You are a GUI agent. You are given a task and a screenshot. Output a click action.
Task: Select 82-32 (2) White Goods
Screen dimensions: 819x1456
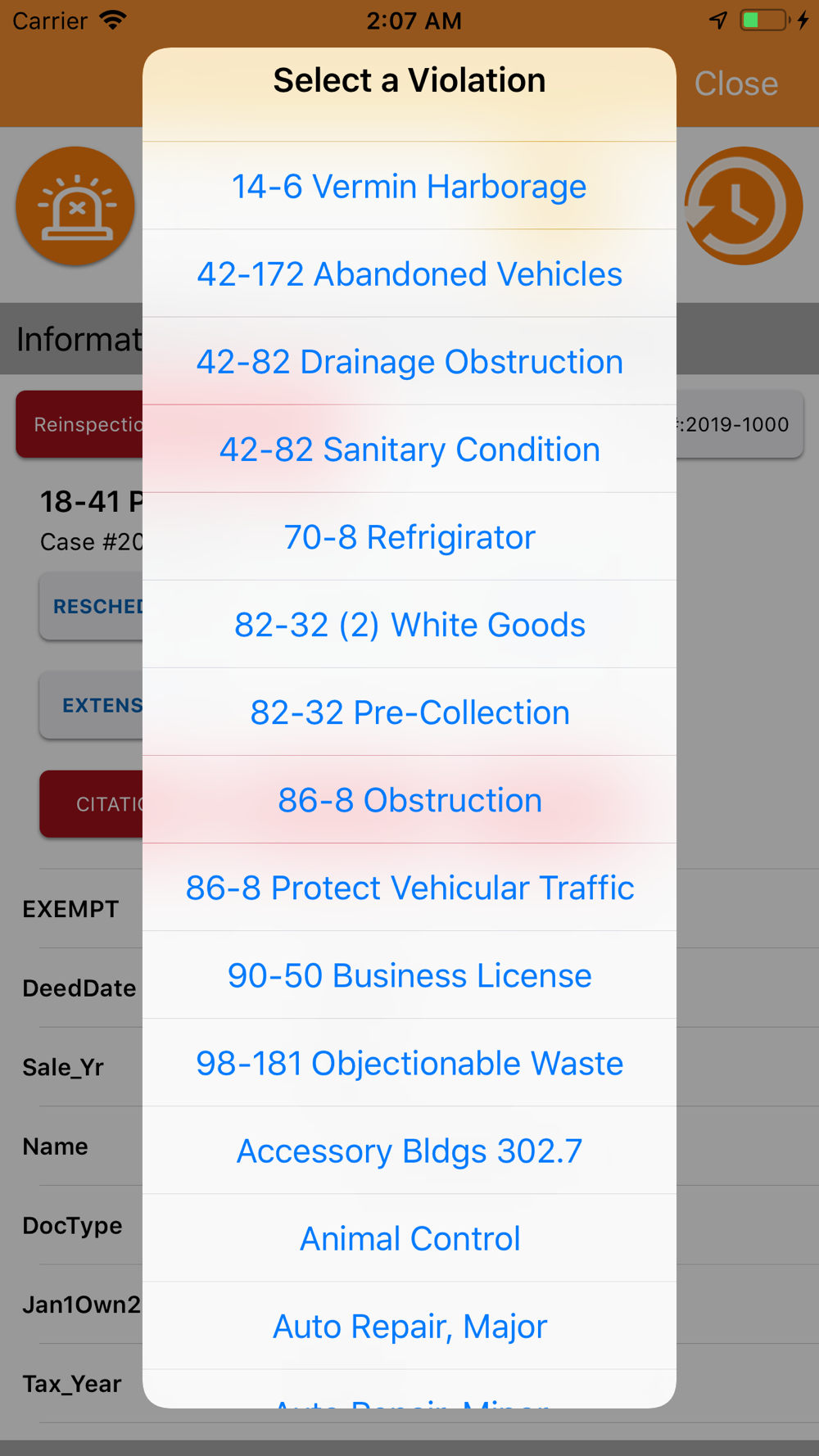409,625
